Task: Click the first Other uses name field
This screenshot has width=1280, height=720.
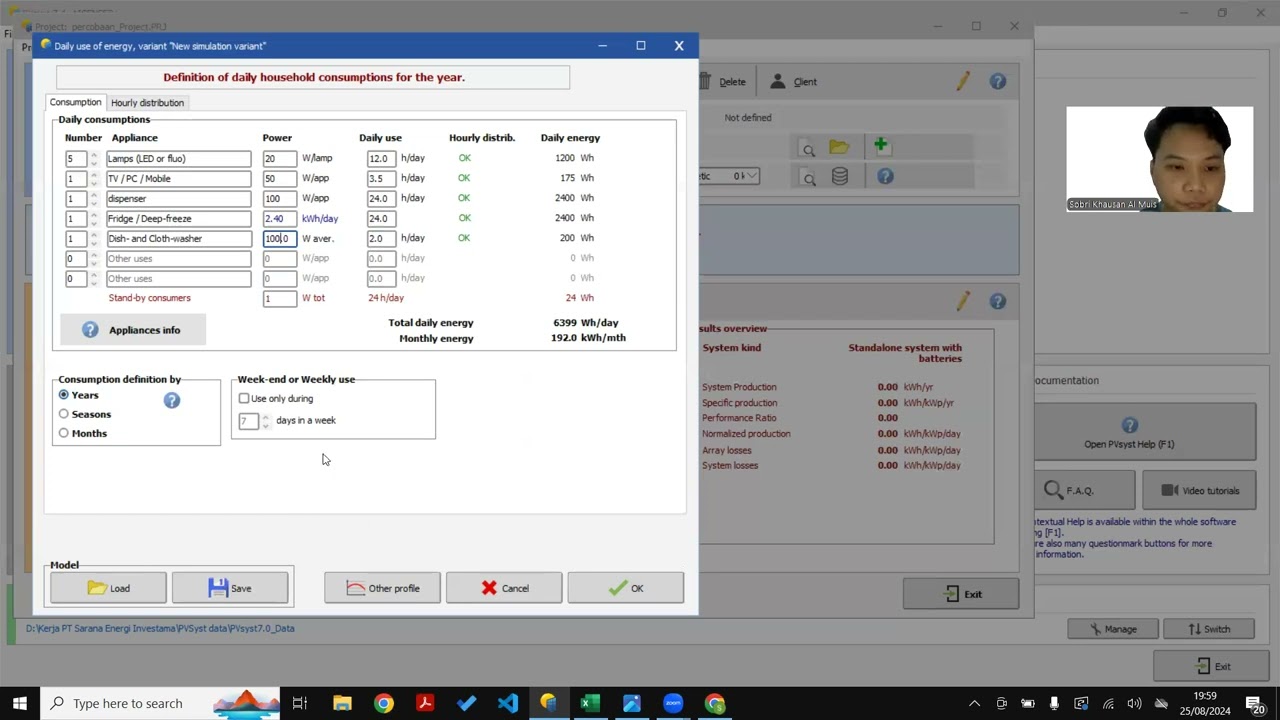Action: pyautogui.click(x=179, y=258)
